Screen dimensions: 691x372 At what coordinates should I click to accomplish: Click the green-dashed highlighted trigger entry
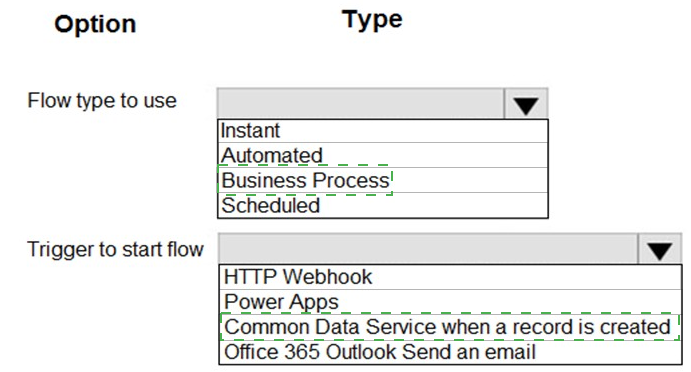[x=450, y=327]
